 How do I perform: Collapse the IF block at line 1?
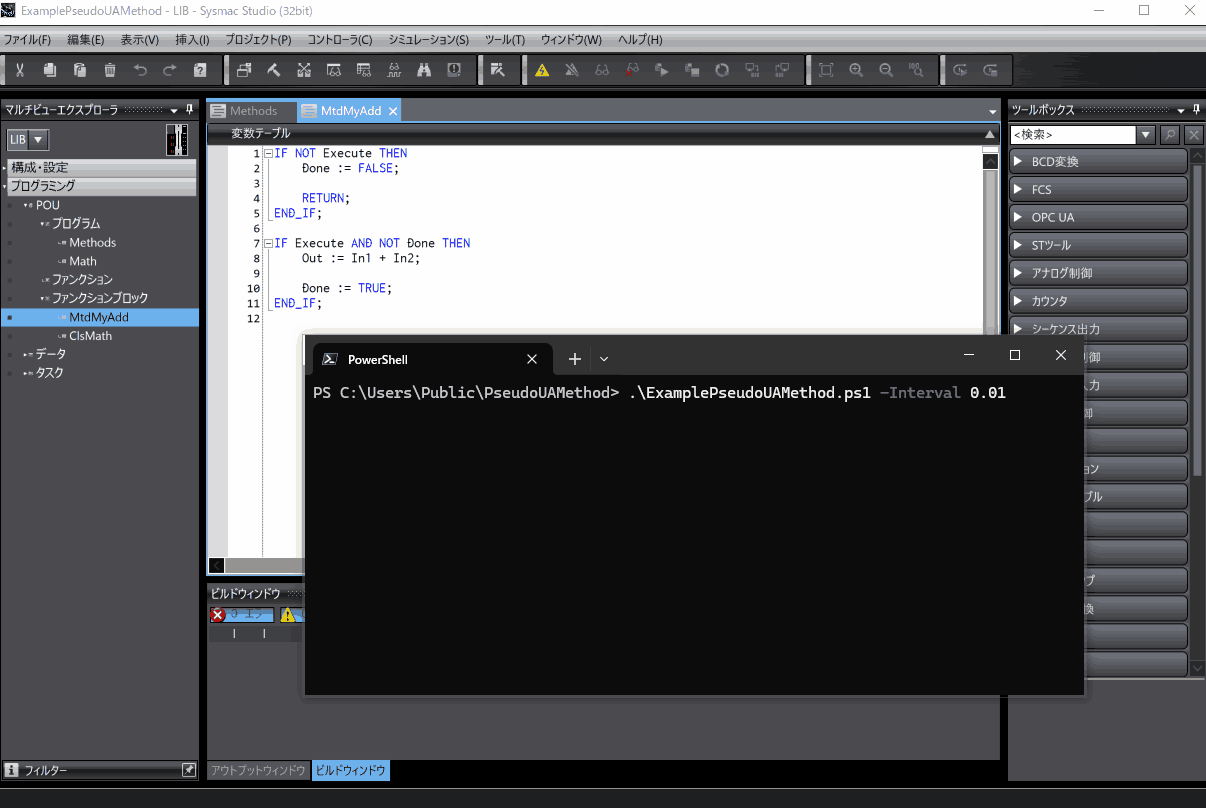[268, 154]
